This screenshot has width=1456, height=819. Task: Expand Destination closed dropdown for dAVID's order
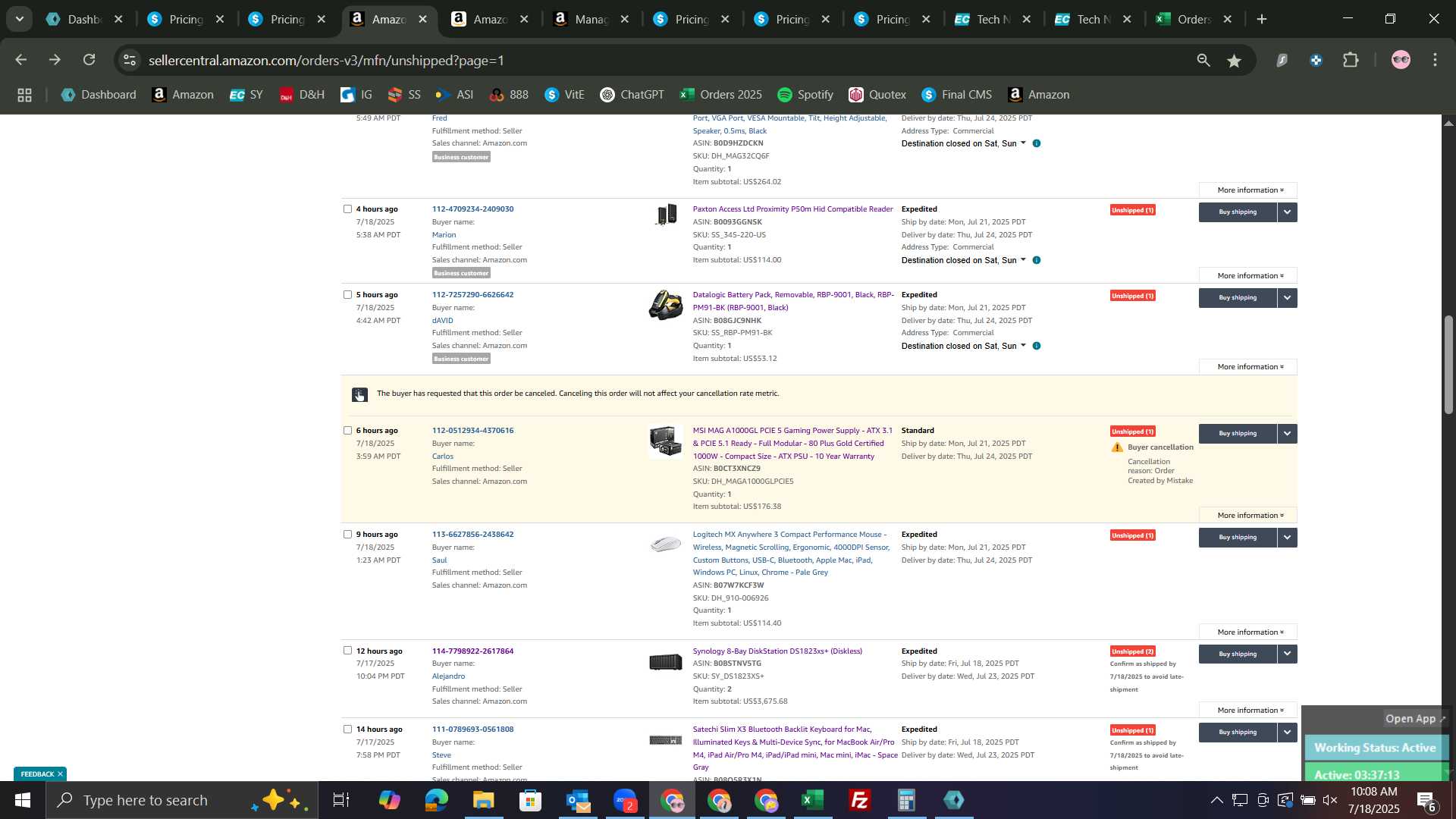(1023, 346)
